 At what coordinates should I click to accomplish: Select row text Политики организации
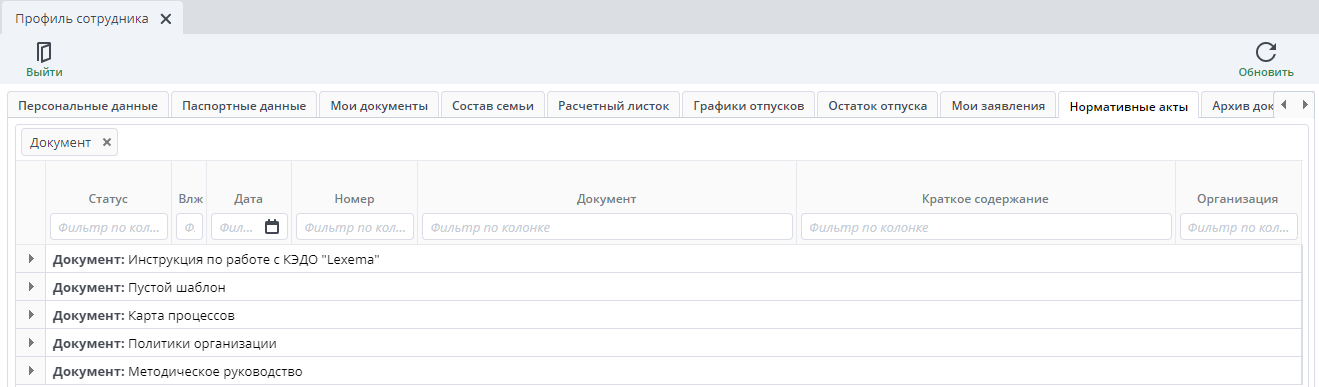202,343
